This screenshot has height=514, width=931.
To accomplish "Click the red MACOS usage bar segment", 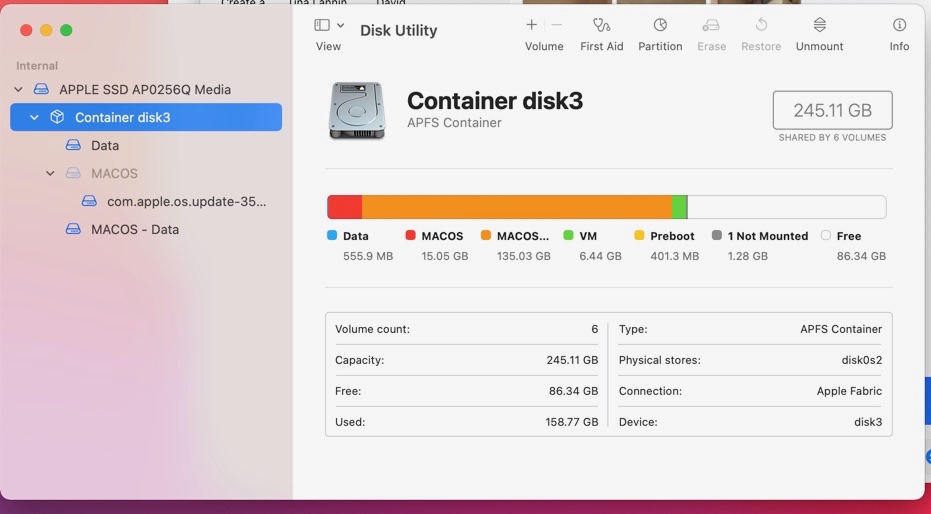I will [344, 207].
